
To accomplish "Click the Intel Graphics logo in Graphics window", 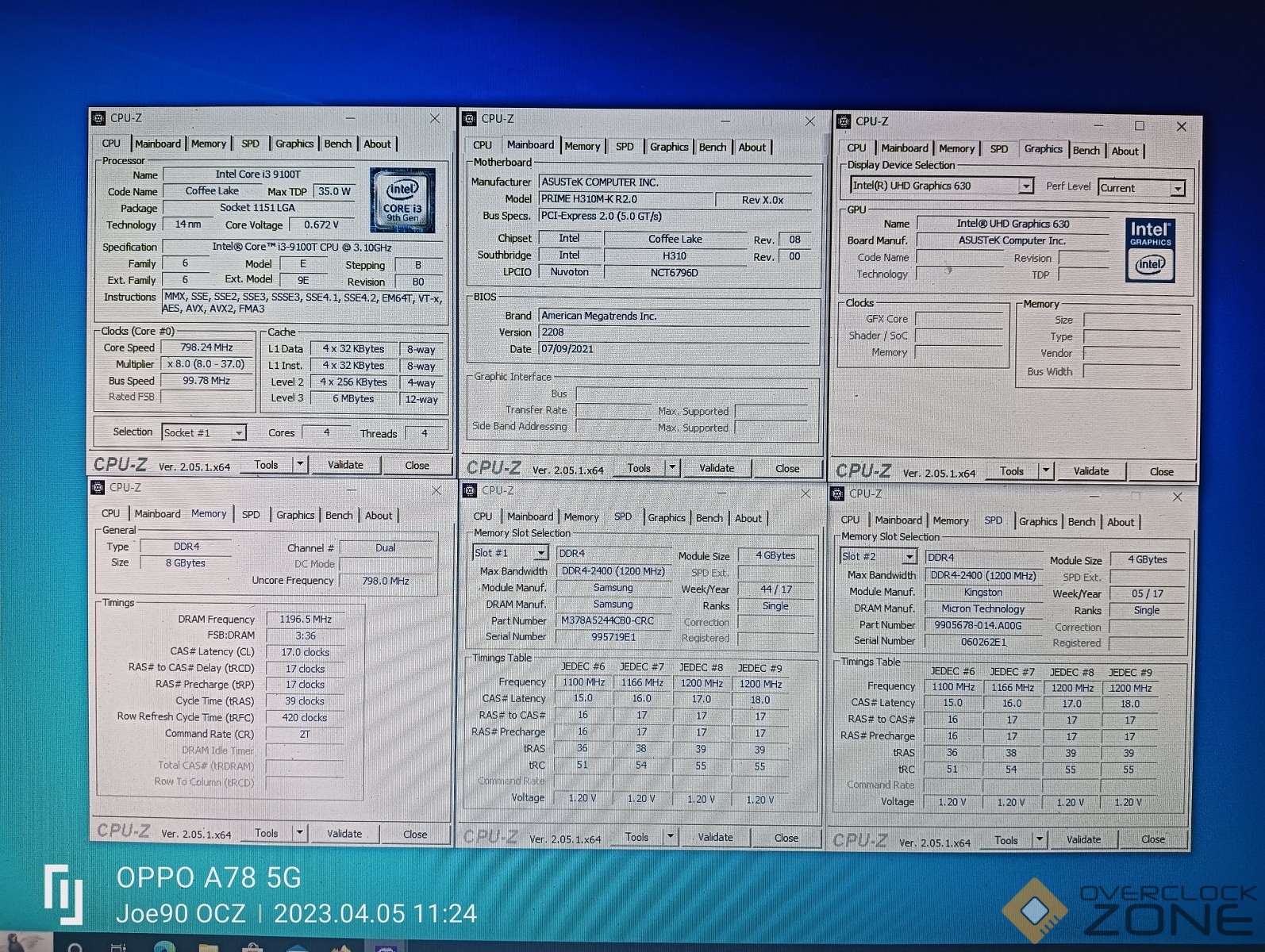I will 1150,251.
